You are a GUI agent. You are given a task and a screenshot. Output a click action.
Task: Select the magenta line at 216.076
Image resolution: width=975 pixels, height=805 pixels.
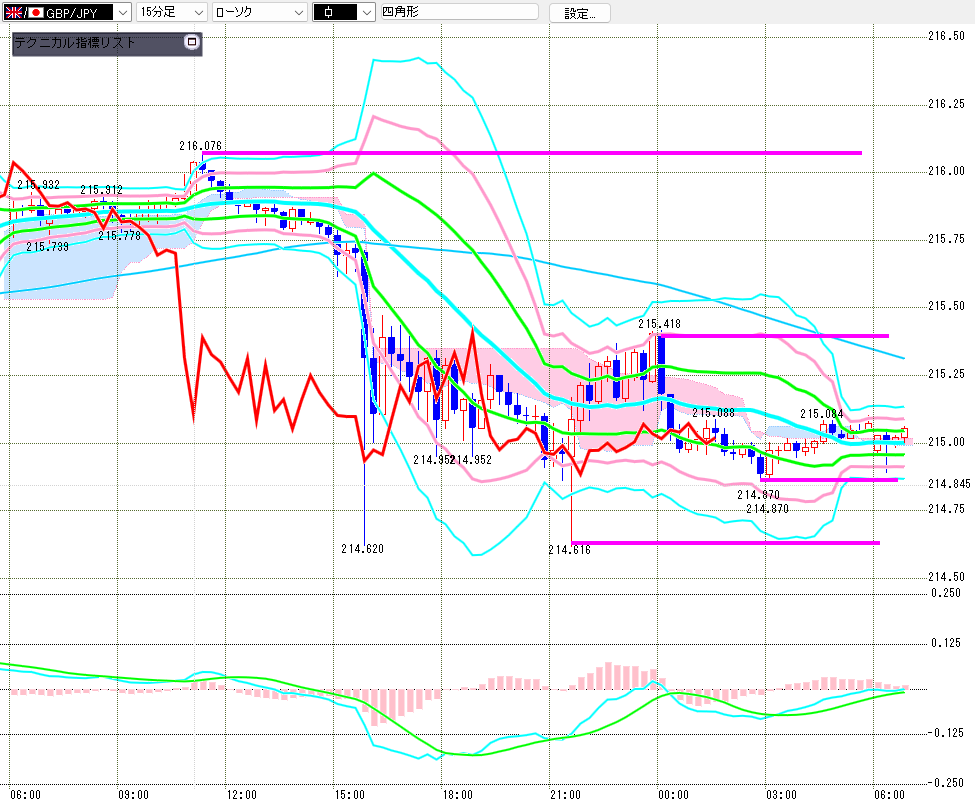pos(532,152)
